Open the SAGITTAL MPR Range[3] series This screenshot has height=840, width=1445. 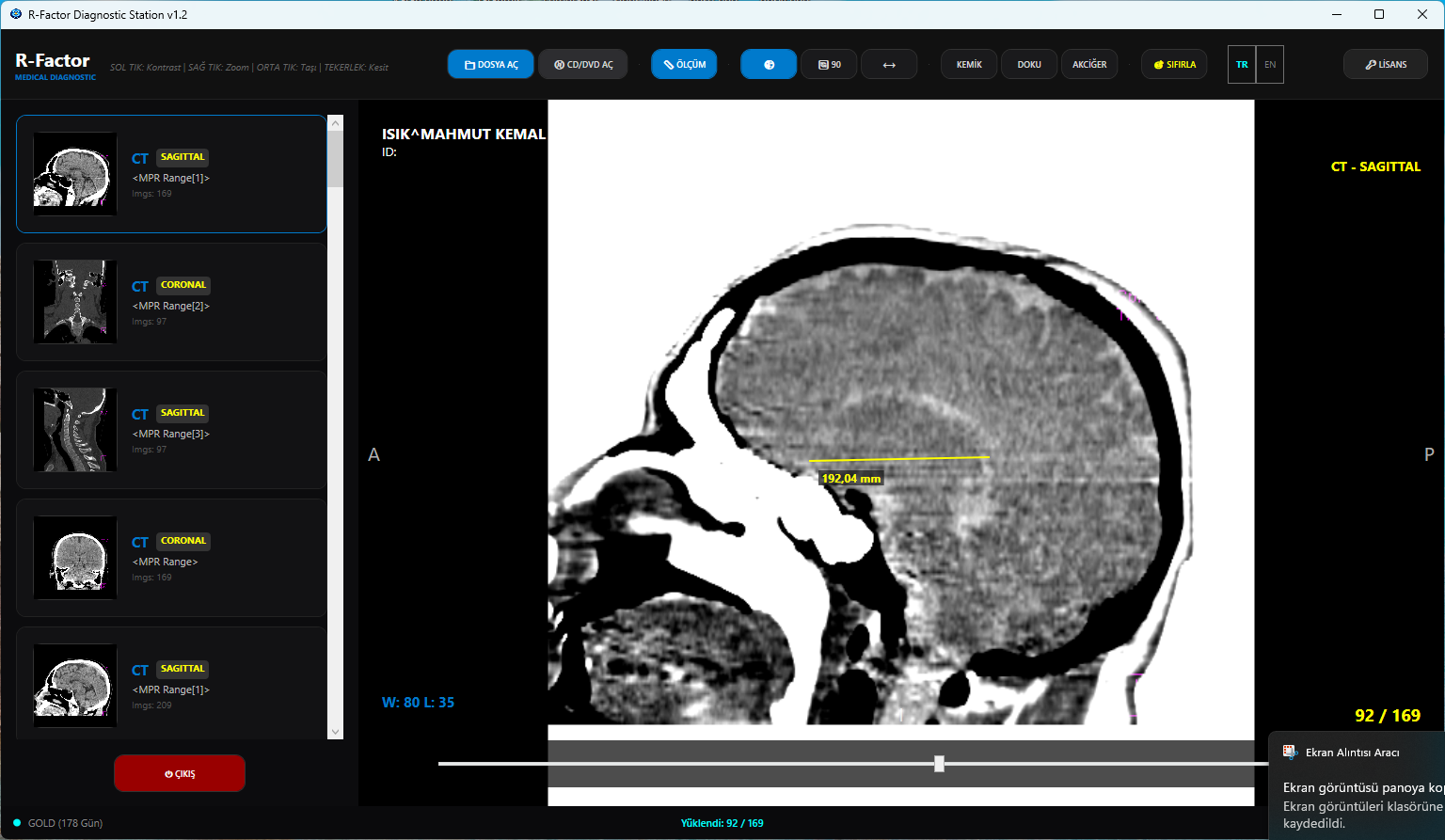coord(171,430)
